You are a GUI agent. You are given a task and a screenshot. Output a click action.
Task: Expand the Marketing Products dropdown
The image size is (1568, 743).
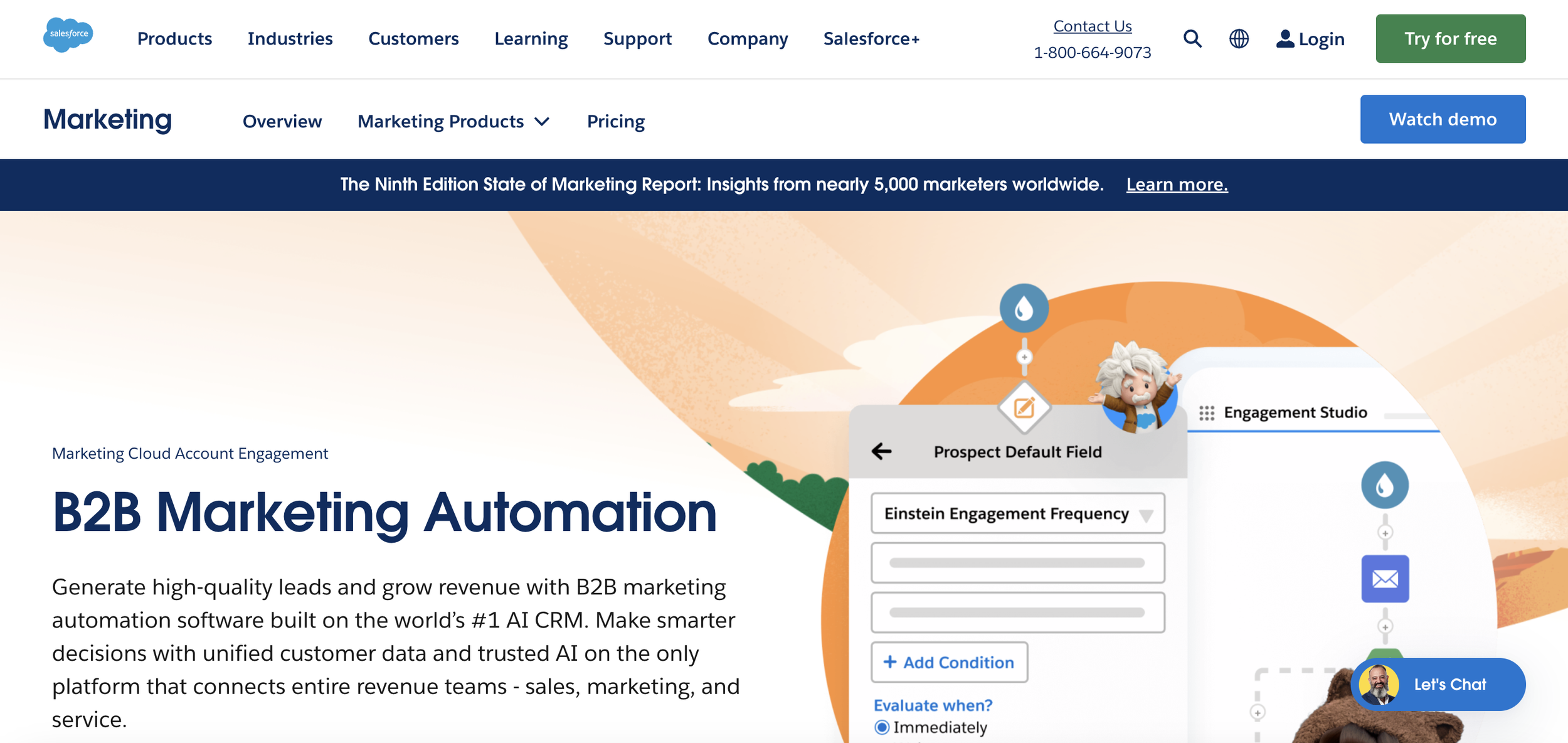454,121
